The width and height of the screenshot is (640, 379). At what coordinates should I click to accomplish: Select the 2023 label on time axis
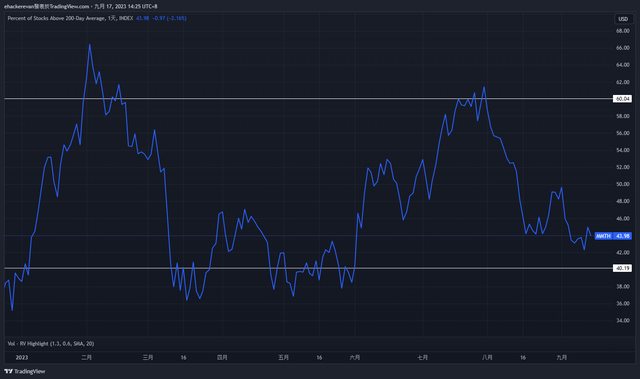point(22,357)
